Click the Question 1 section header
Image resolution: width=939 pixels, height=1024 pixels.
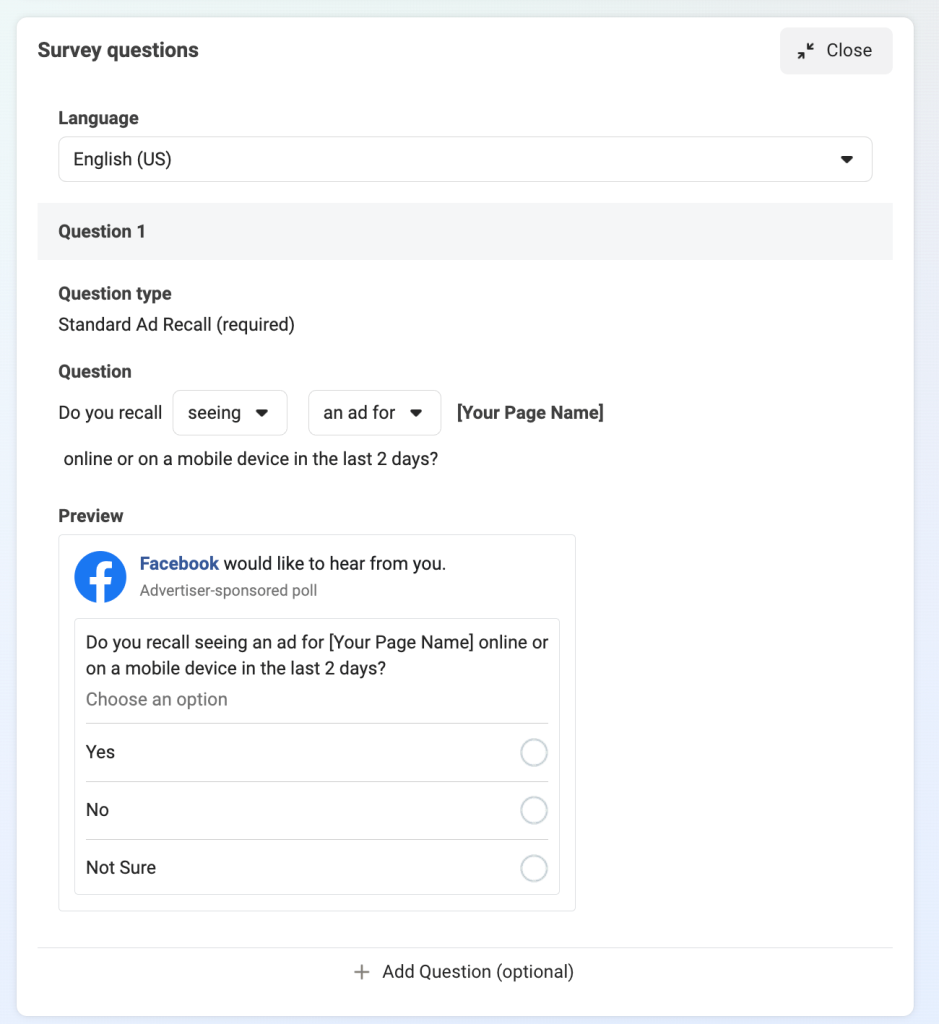pyautogui.click(x=465, y=231)
